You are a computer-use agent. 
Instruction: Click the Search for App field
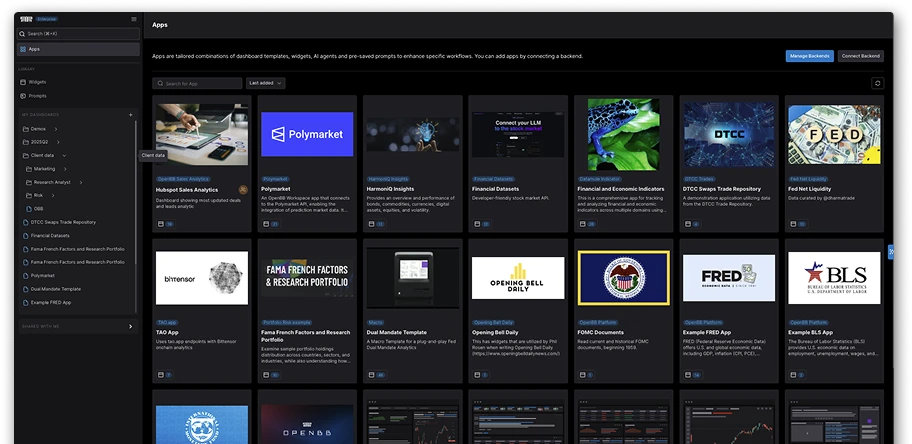click(200, 83)
